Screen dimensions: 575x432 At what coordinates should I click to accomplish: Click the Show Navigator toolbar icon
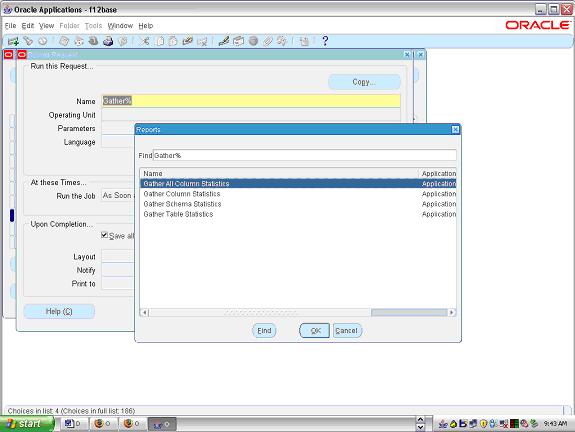pos(43,41)
